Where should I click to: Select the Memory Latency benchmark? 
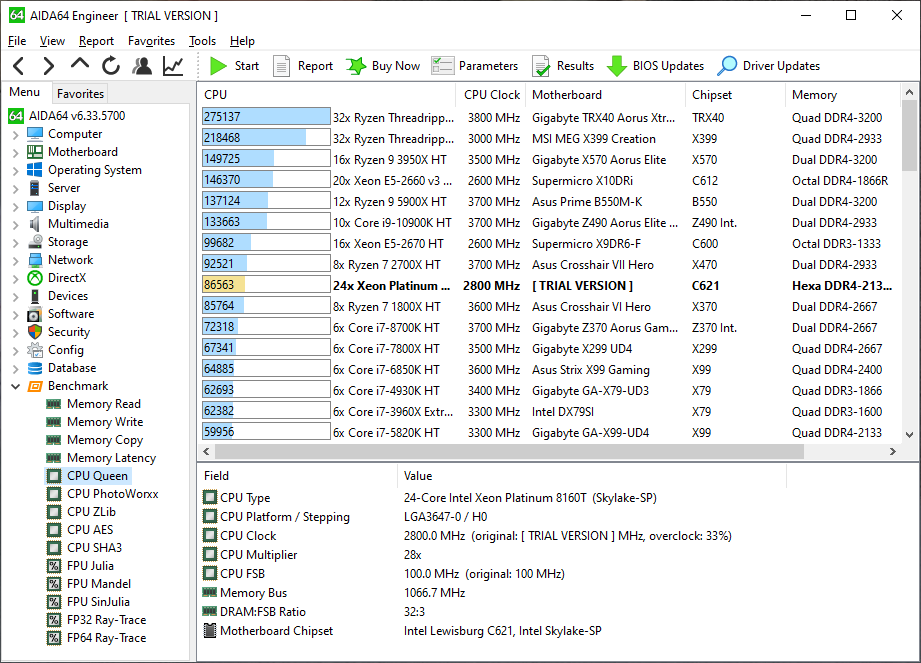[x=102, y=458]
